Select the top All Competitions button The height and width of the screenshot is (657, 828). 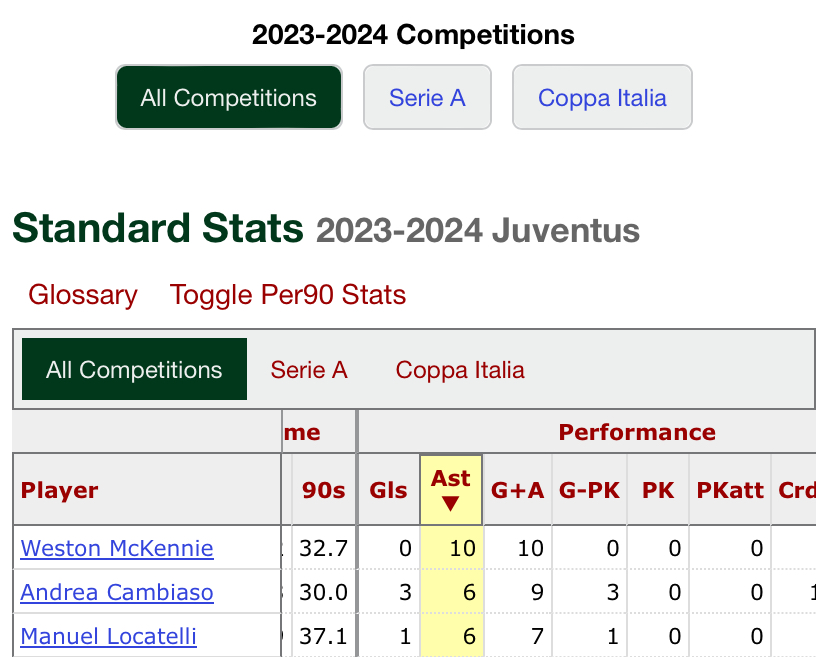pyautogui.click(x=229, y=98)
